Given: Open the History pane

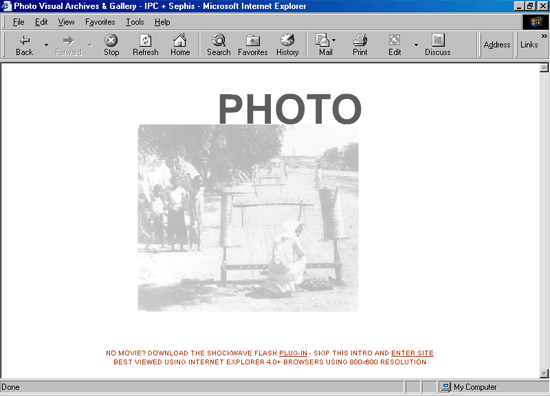Looking at the screenshot, I should pos(287,45).
